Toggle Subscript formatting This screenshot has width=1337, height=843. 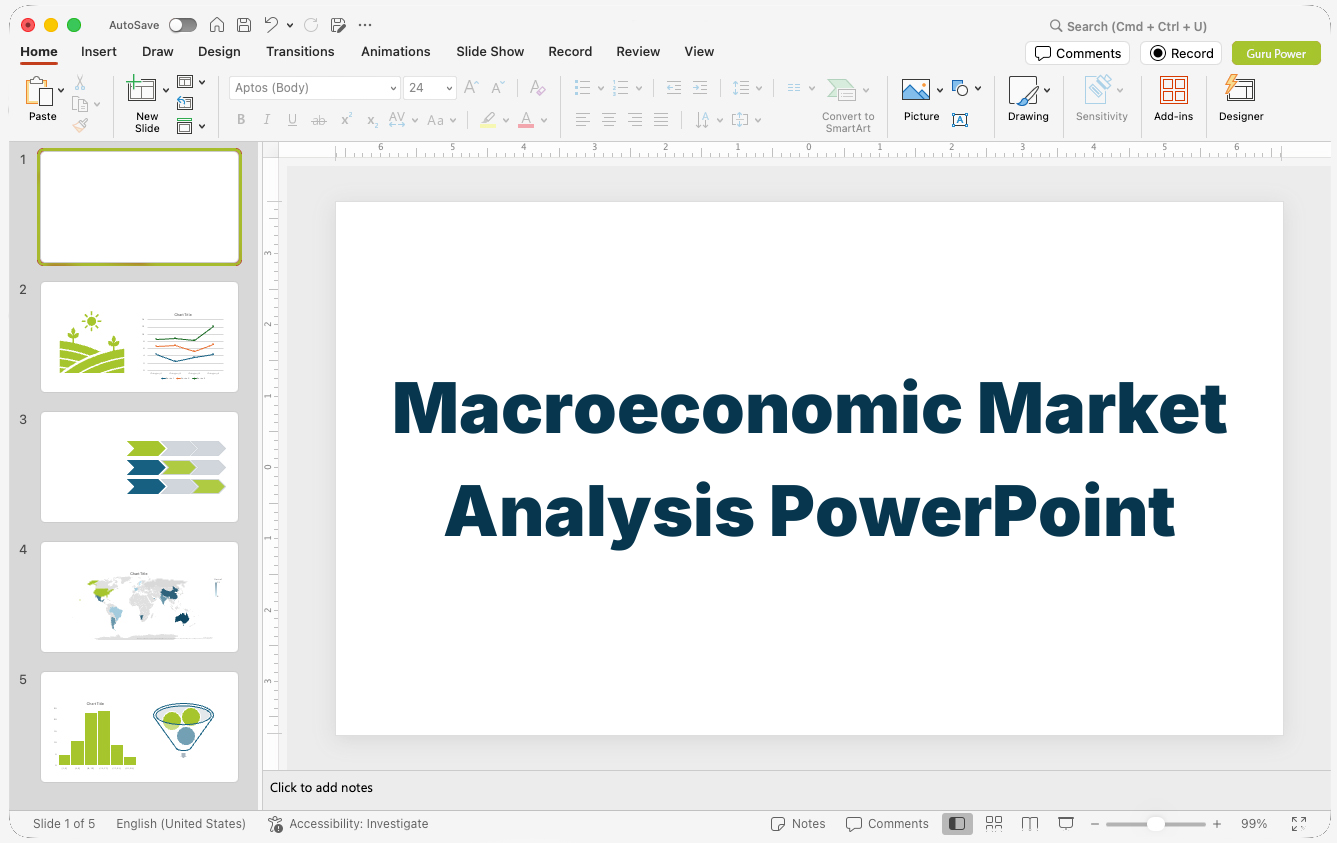click(x=372, y=121)
